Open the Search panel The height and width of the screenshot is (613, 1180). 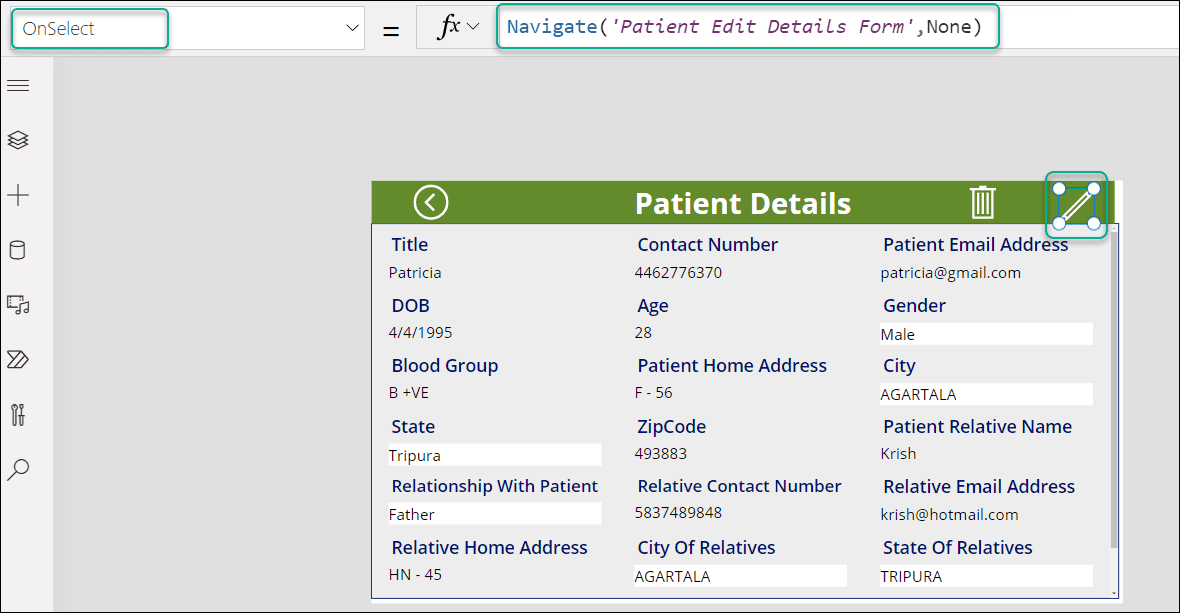[x=18, y=469]
